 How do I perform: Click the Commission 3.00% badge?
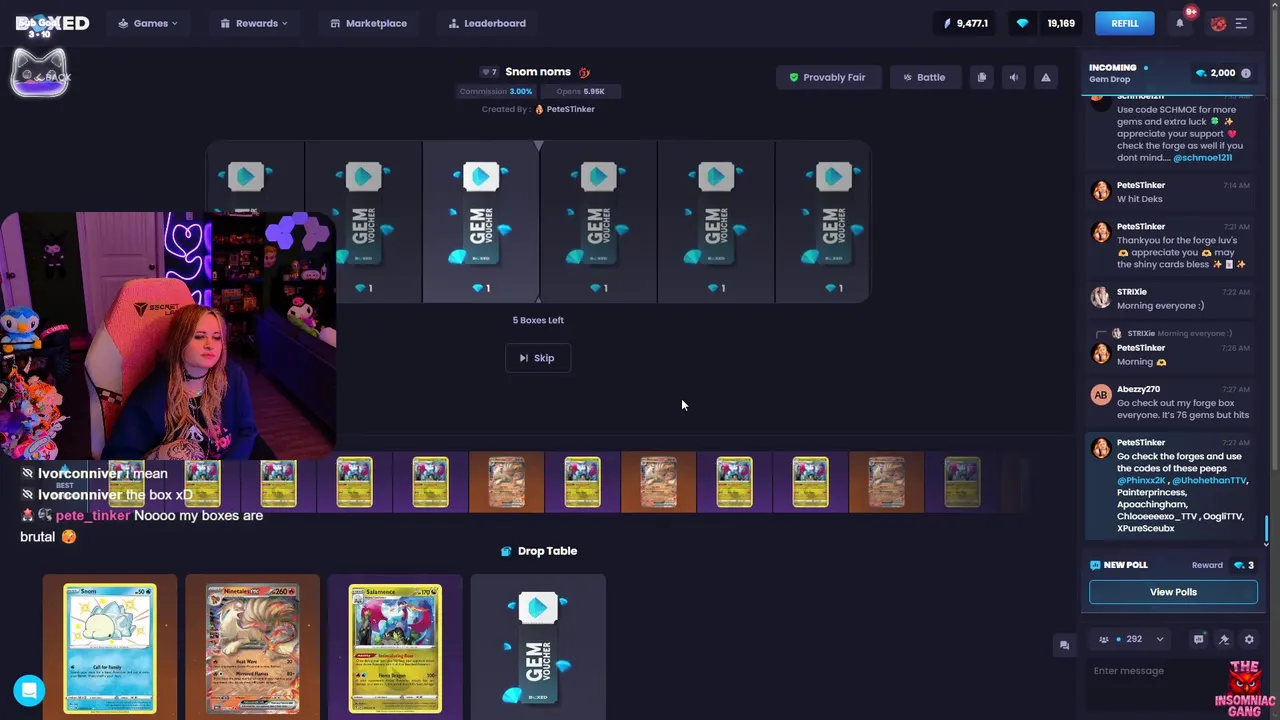click(496, 91)
